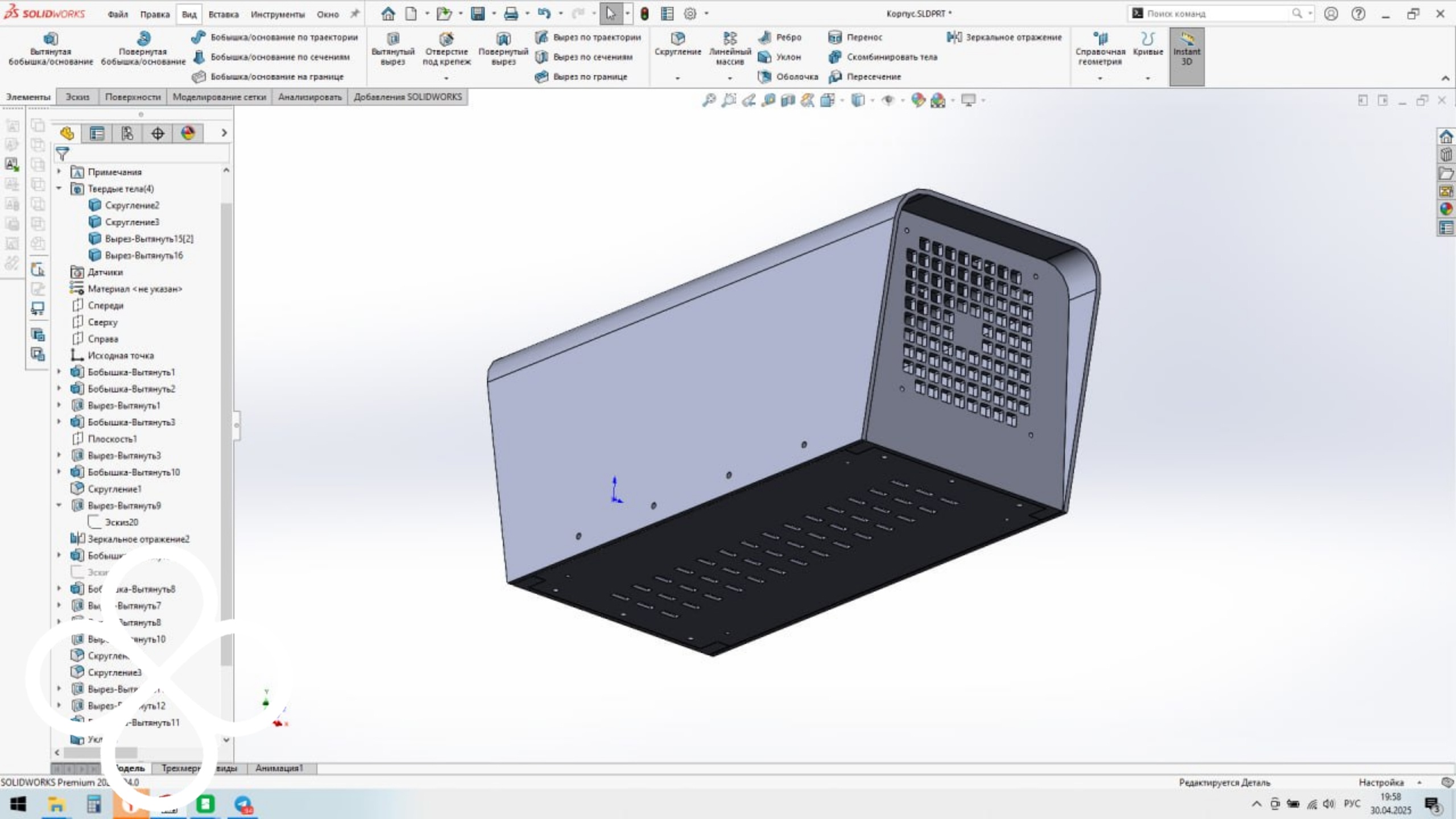Screen dimensions: 1456x819
Task: Click the Rebuild traffic light icon
Action: click(x=644, y=14)
